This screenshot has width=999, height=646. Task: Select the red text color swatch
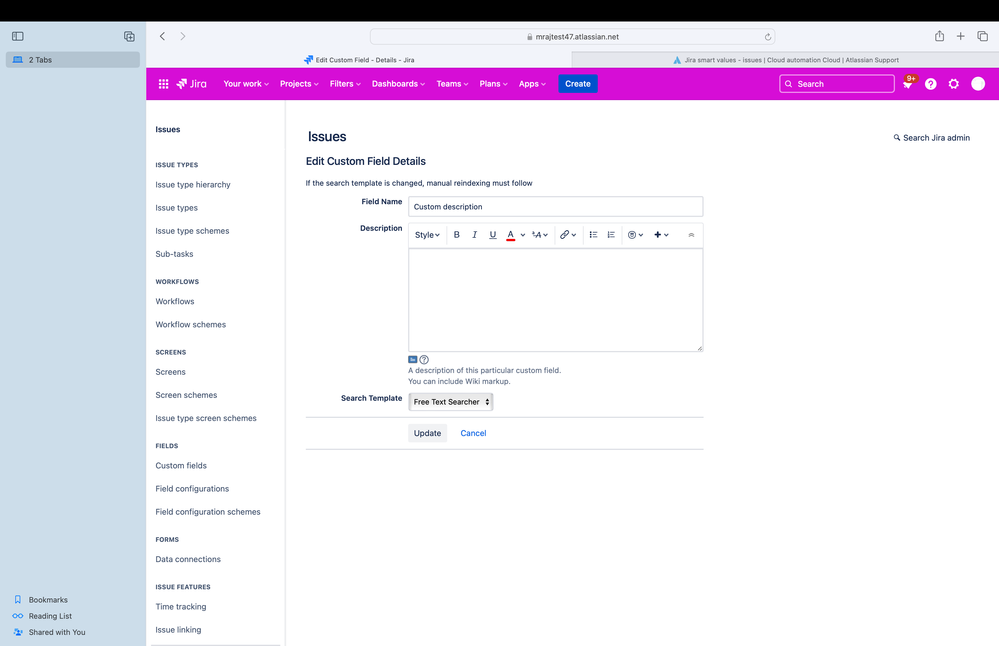click(510, 234)
